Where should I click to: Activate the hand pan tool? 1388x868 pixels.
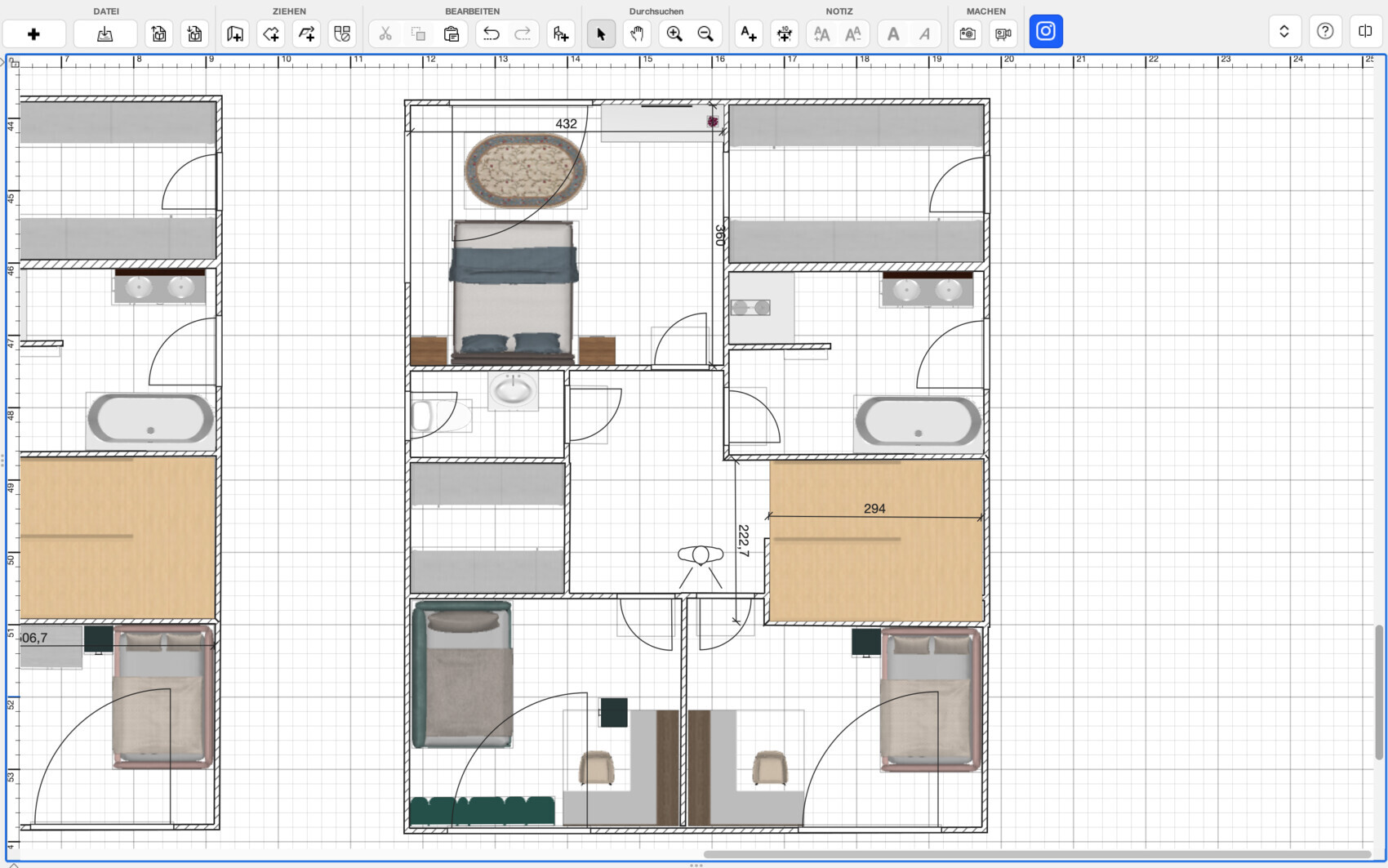tap(637, 34)
